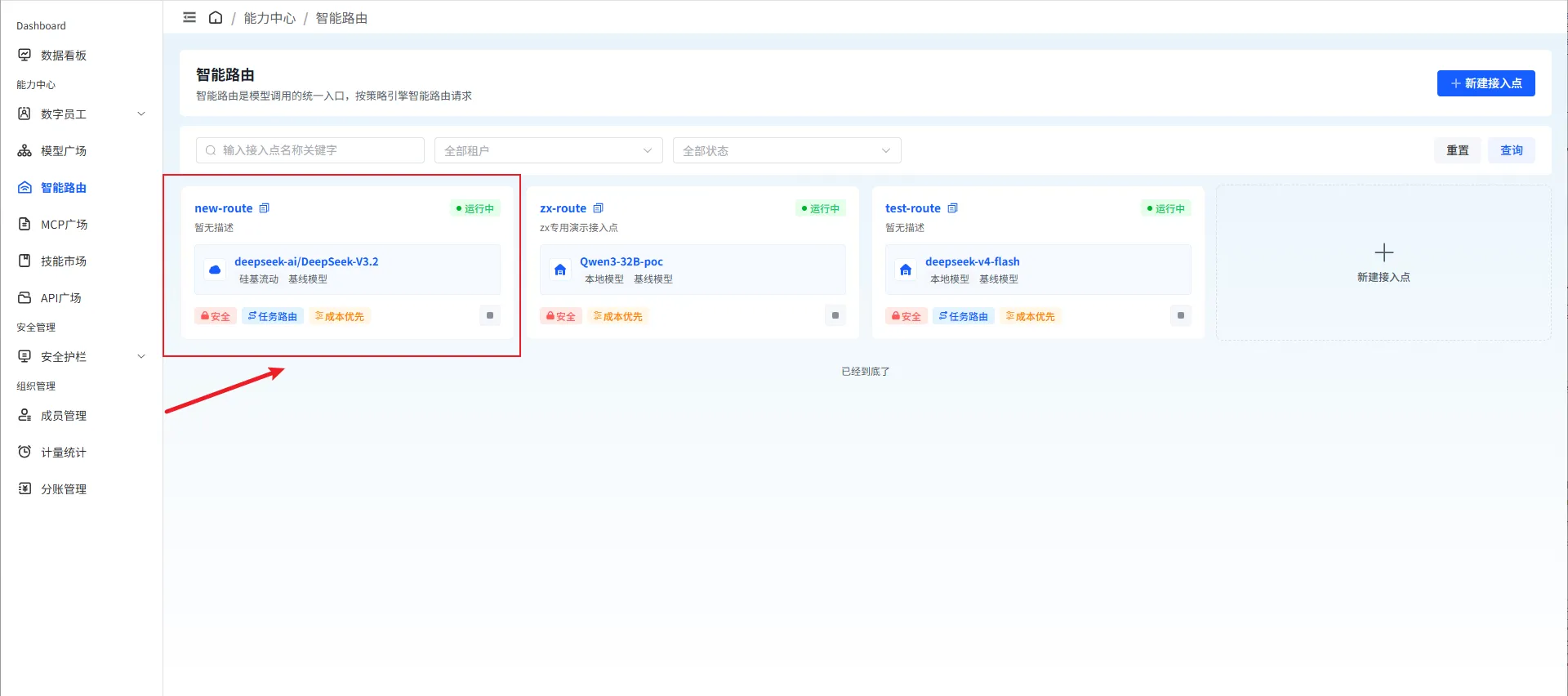The width and height of the screenshot is (1568, 696).
Task: Focus the endpoint name search field
Action: [310, 150]
